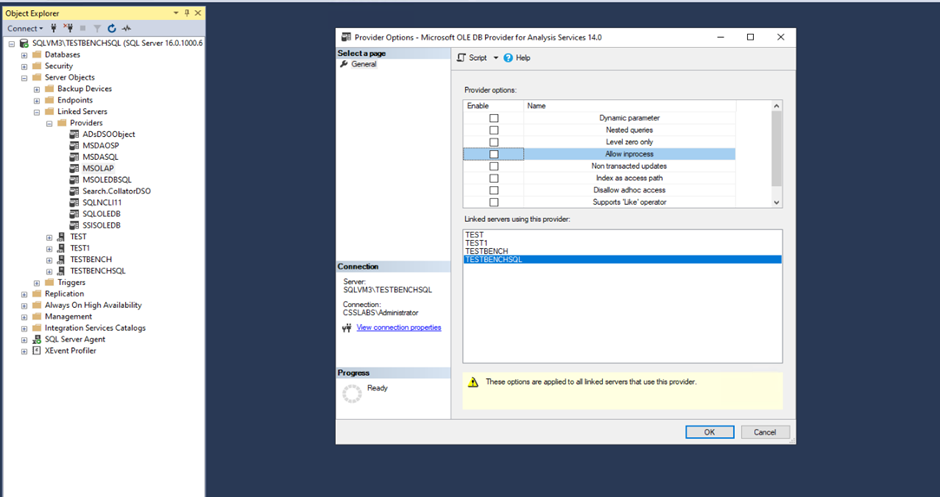Enable the Non transacted updates checkbox
This screenshot has height=497, width=940.
(x=494, y=166)
